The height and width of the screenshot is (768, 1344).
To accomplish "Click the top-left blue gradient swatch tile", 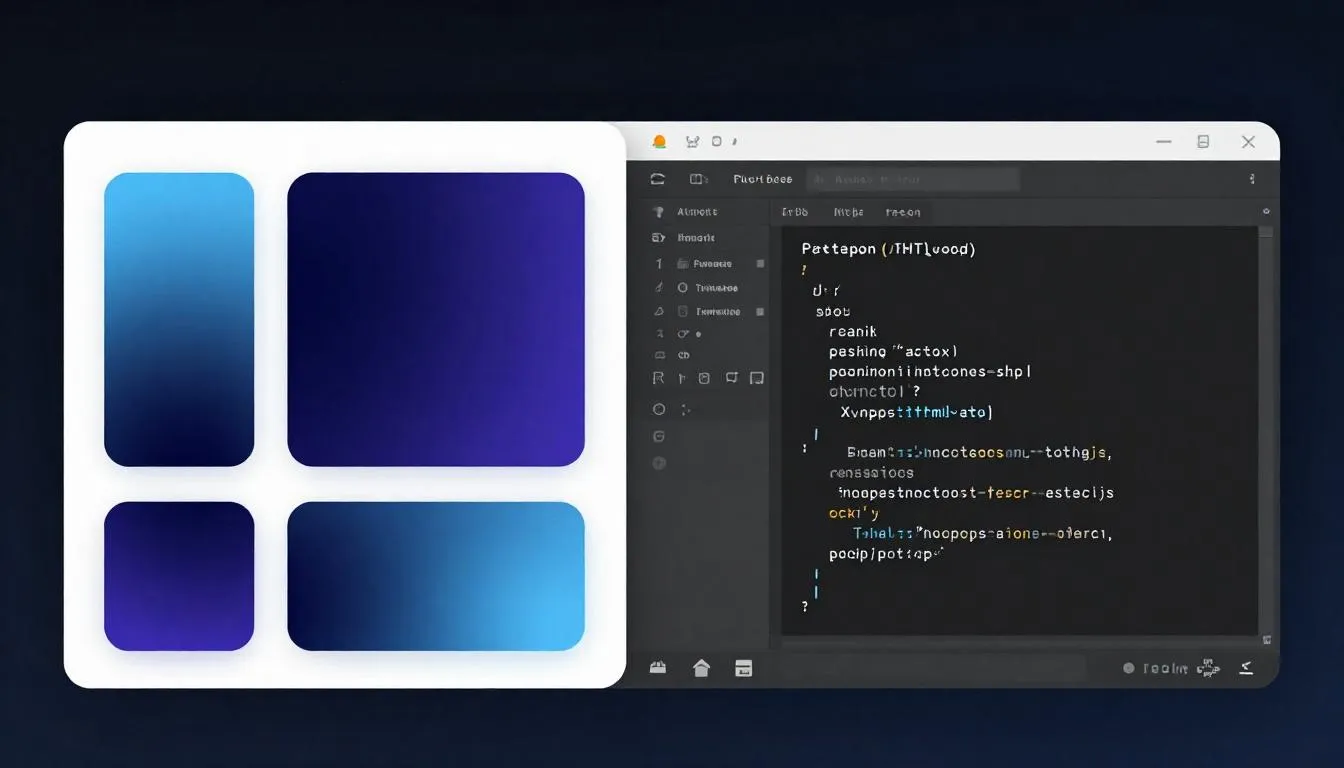I will [x=179, y=319].
